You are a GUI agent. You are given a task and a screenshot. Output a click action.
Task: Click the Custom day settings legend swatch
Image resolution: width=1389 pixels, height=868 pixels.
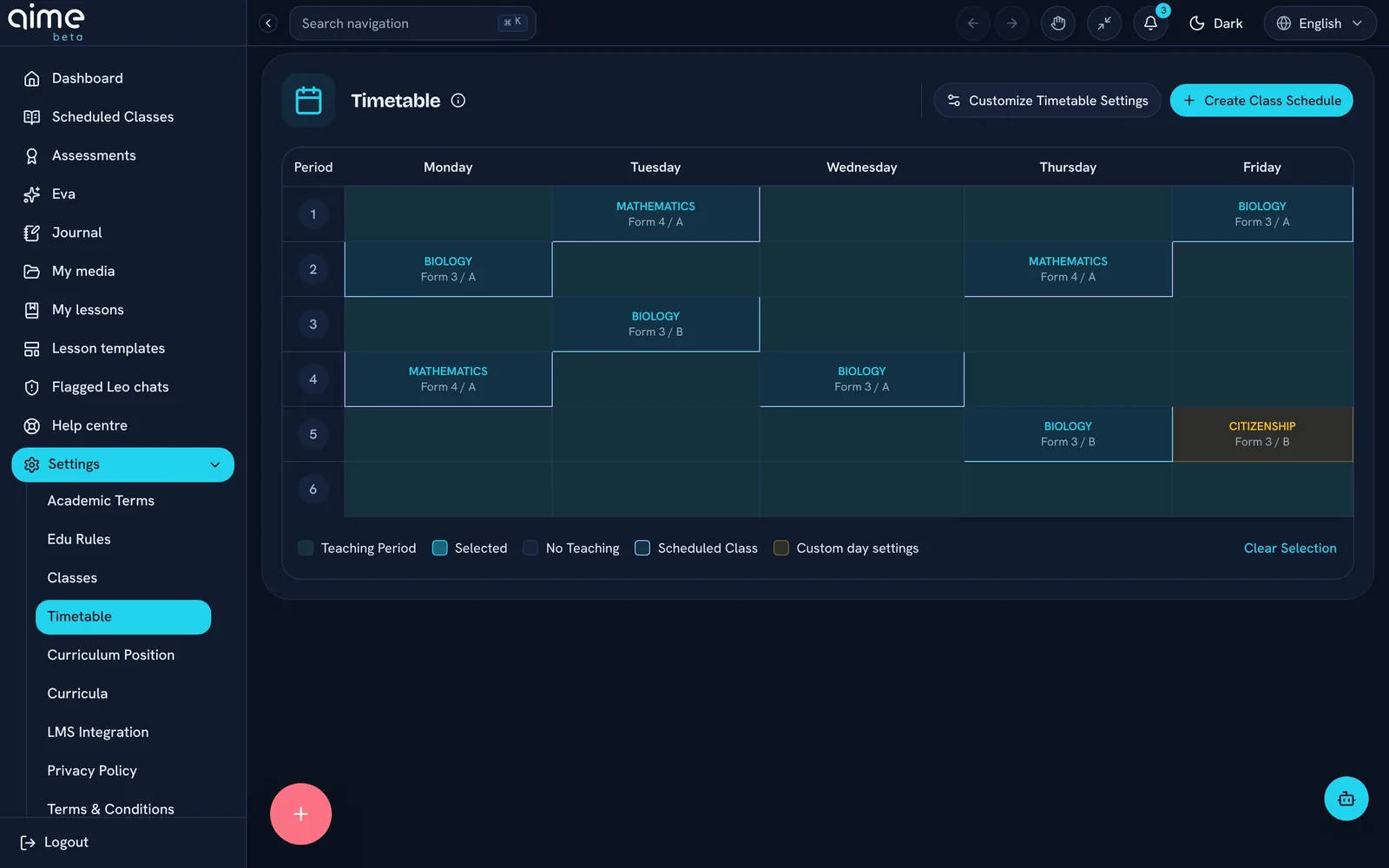pos(781,549)
